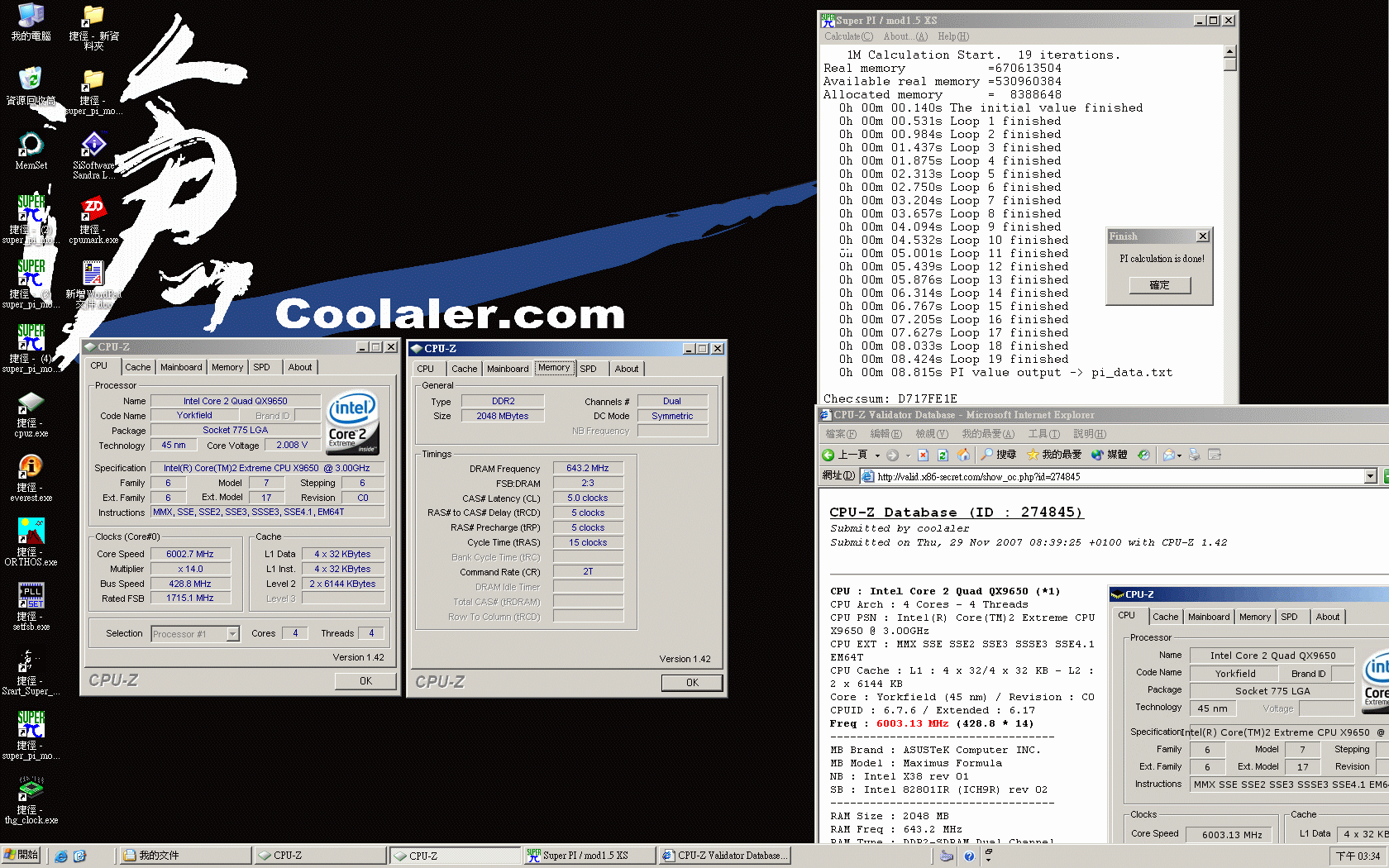1389x868 pixels.
Task: Switch to Cache tab in left CPU-Z
Action: [138, 367]
